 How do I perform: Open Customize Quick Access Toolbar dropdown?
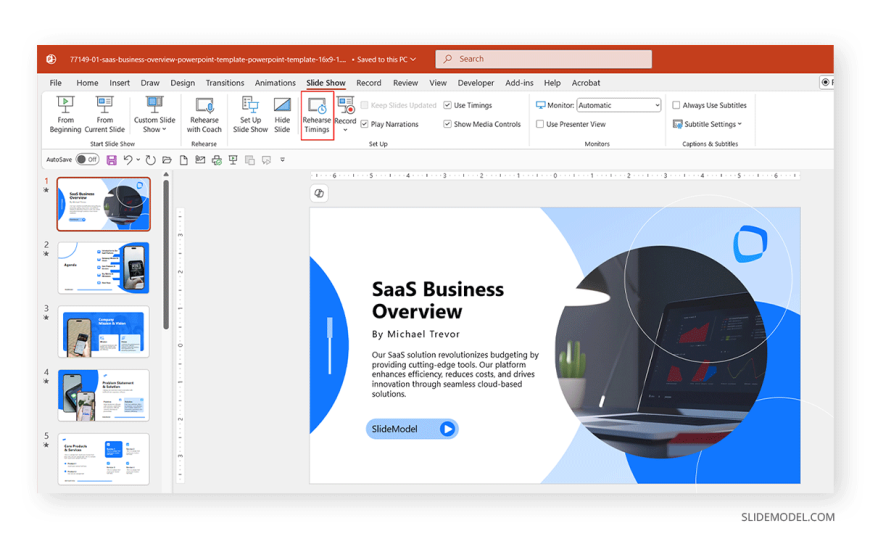(x=282, y=160)
